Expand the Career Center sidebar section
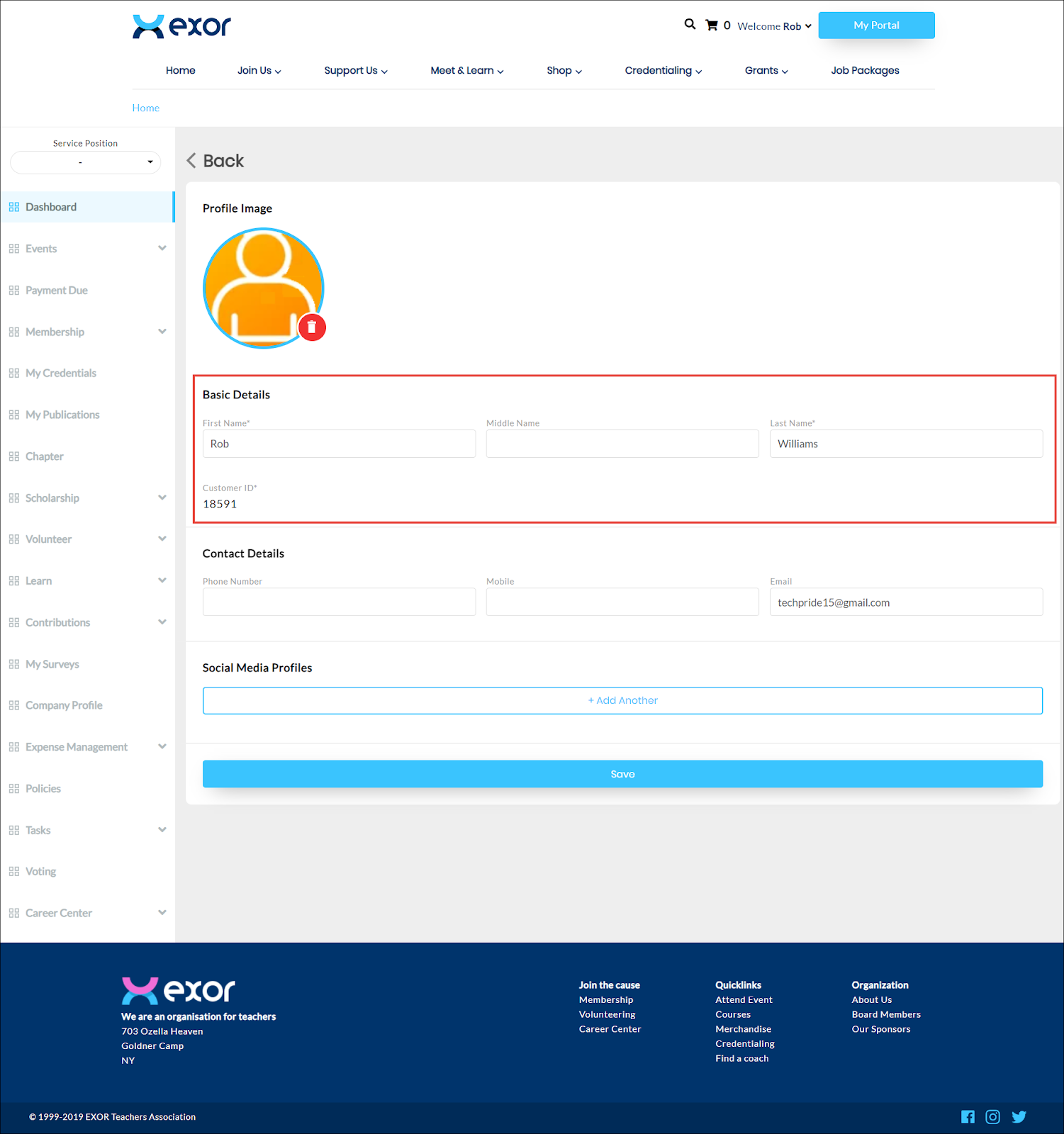 pos(162,913)
